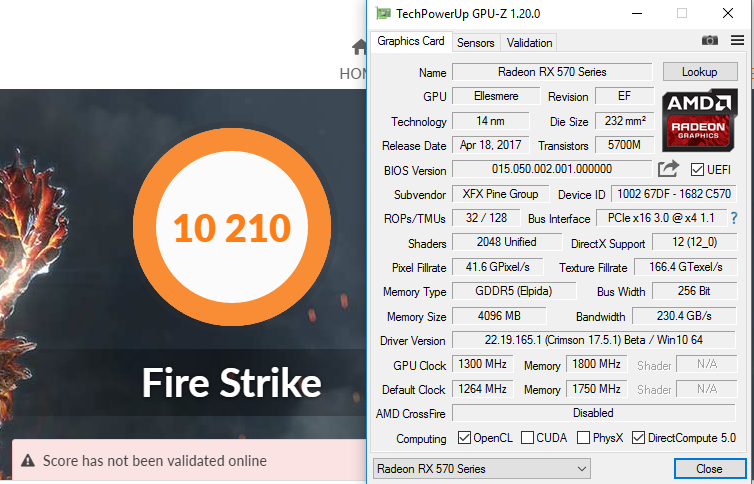Close GPU-Z with the title bar X
Image resolution: width=754 pixels, height=484 pixels.
(728, 13)
